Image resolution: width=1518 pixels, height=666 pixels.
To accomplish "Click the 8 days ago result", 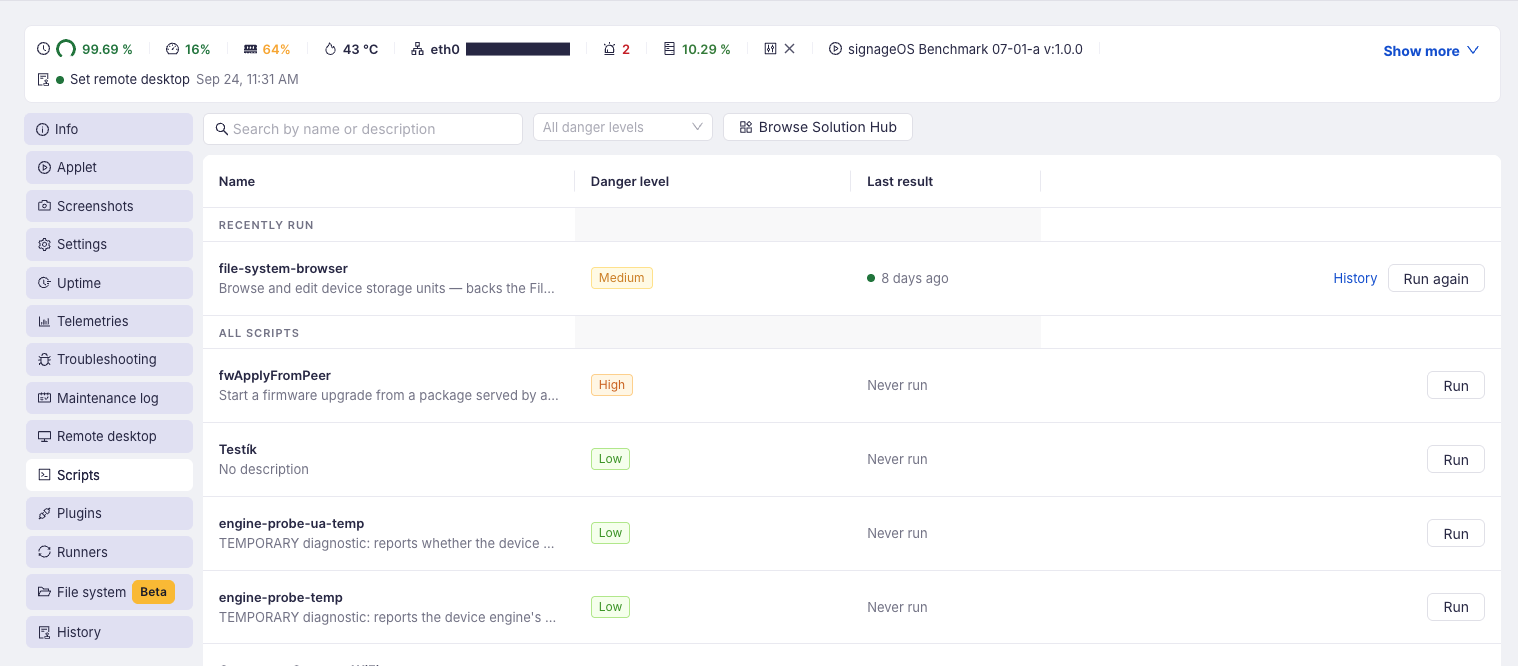I will 908,278.
